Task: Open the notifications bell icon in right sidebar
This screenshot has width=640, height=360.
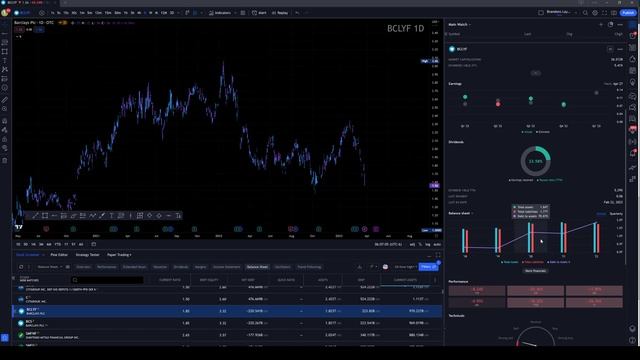Action: (633, 153)
